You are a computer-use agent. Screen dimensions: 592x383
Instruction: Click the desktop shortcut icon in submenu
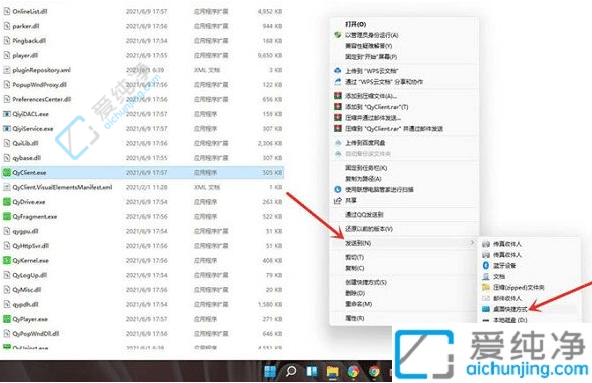point(486,309)
